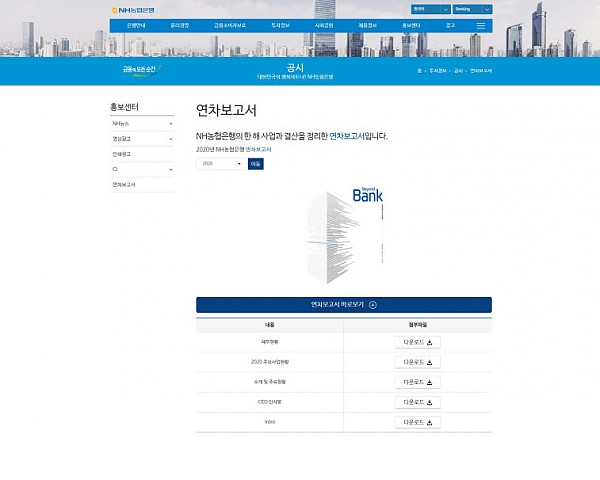Image resolution: width=600 pixels, height=480 pixels.
Task: Click the plus circle icon on 바로보기 bar
Action: point(373,305)
